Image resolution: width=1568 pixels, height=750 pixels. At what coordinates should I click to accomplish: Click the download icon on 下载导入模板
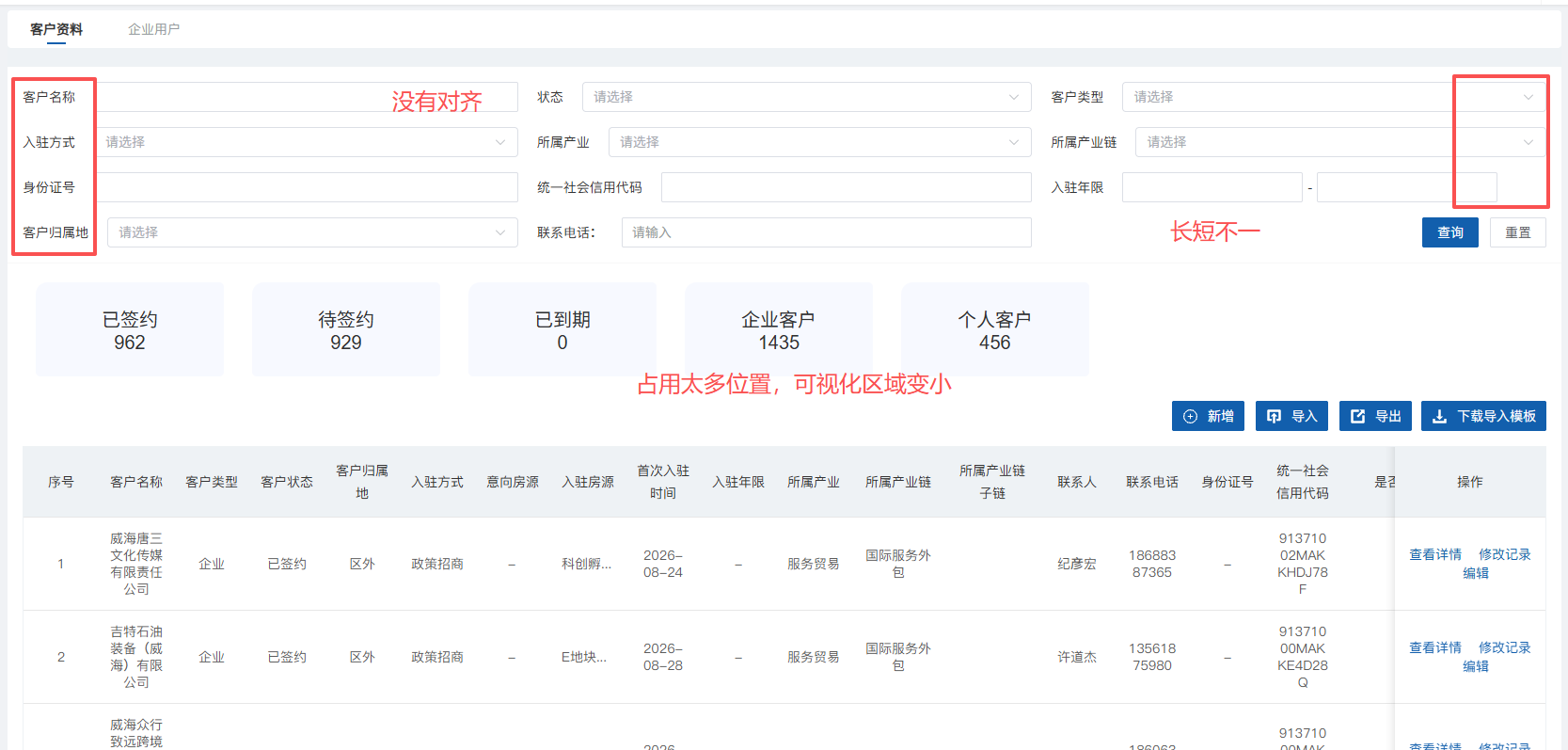coord(1440,416)
